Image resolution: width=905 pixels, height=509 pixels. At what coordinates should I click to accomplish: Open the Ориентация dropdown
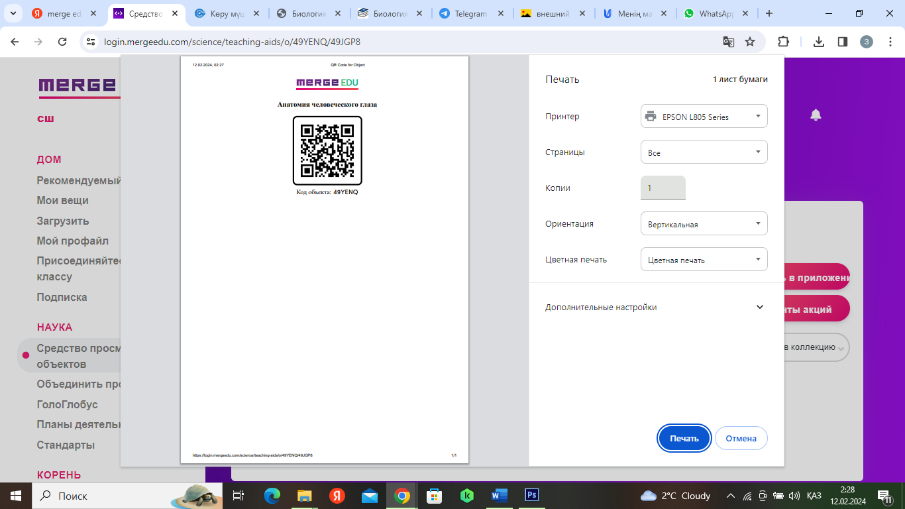[704, 224]
